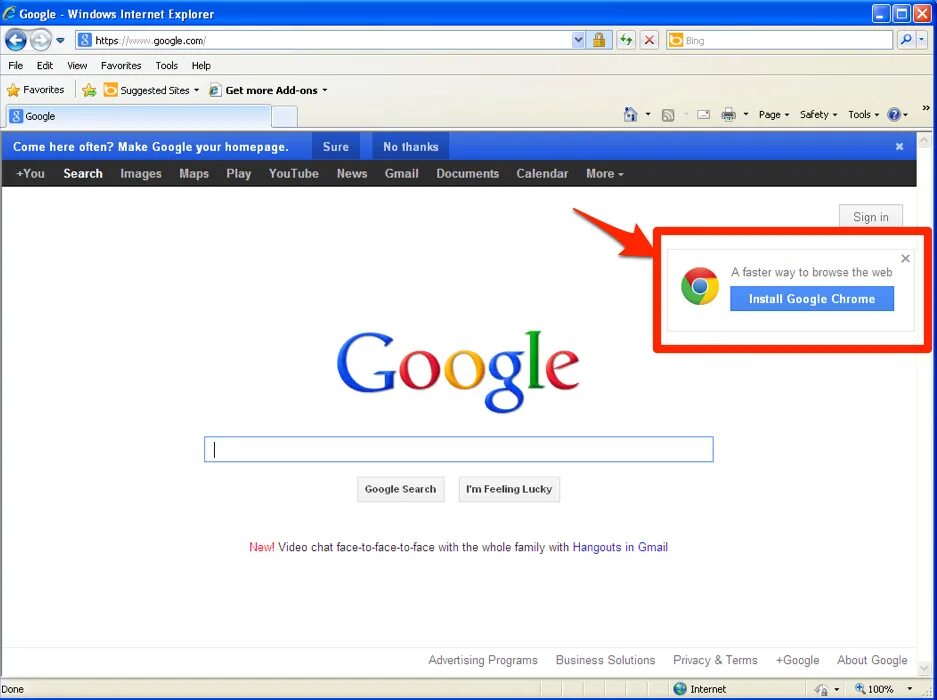Click the RSS Feeds icon

668,115
